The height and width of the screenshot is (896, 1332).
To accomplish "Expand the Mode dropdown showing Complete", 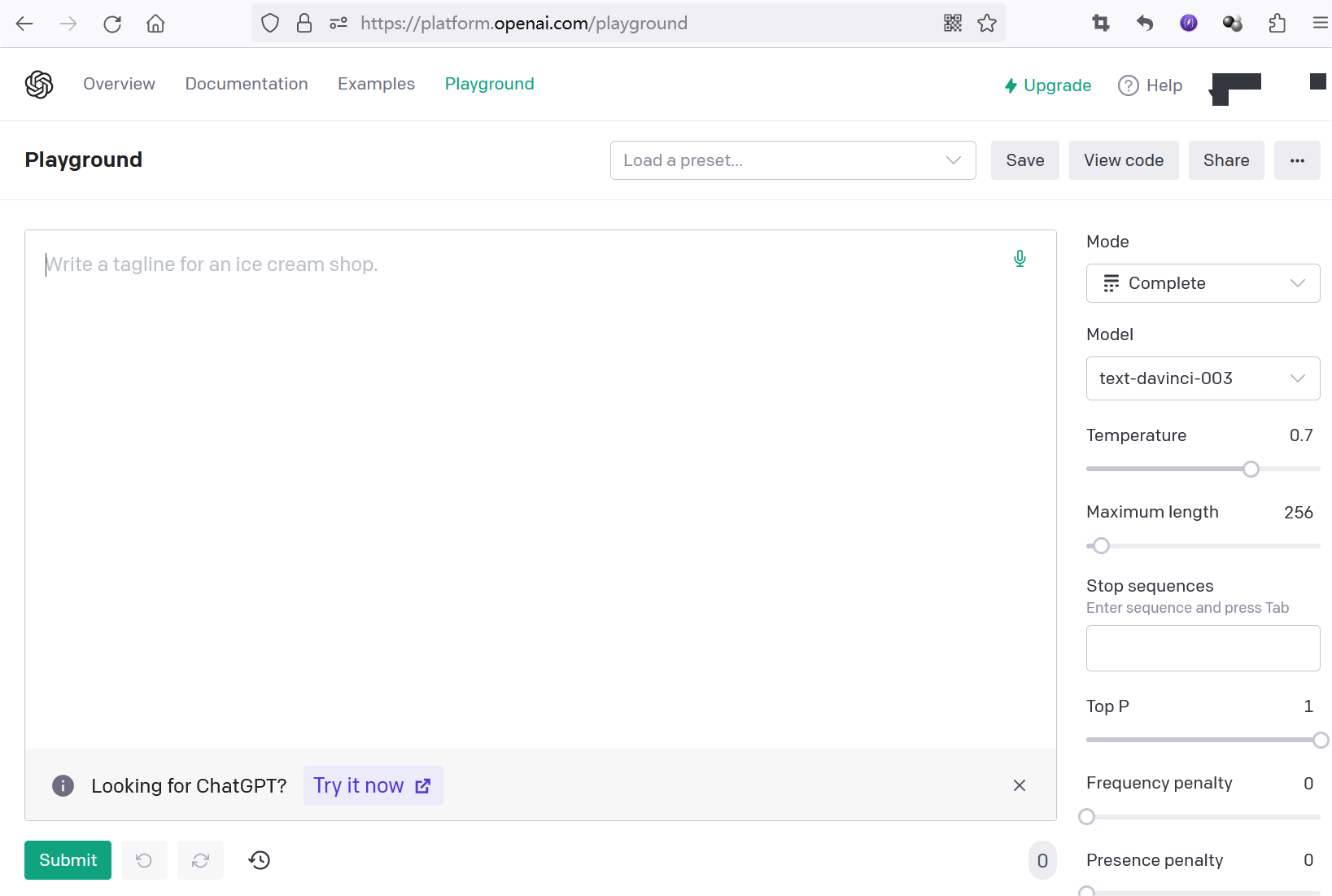I will coord(1203,283).
